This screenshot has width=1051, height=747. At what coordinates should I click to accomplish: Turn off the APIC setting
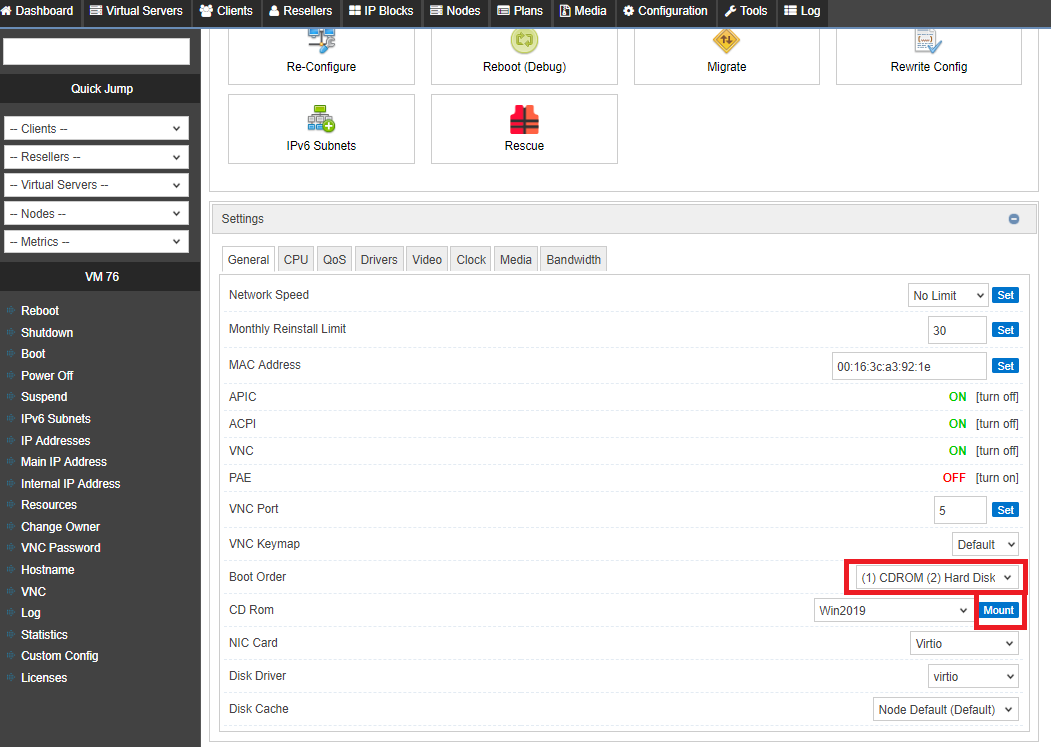[x=997, y=397]
